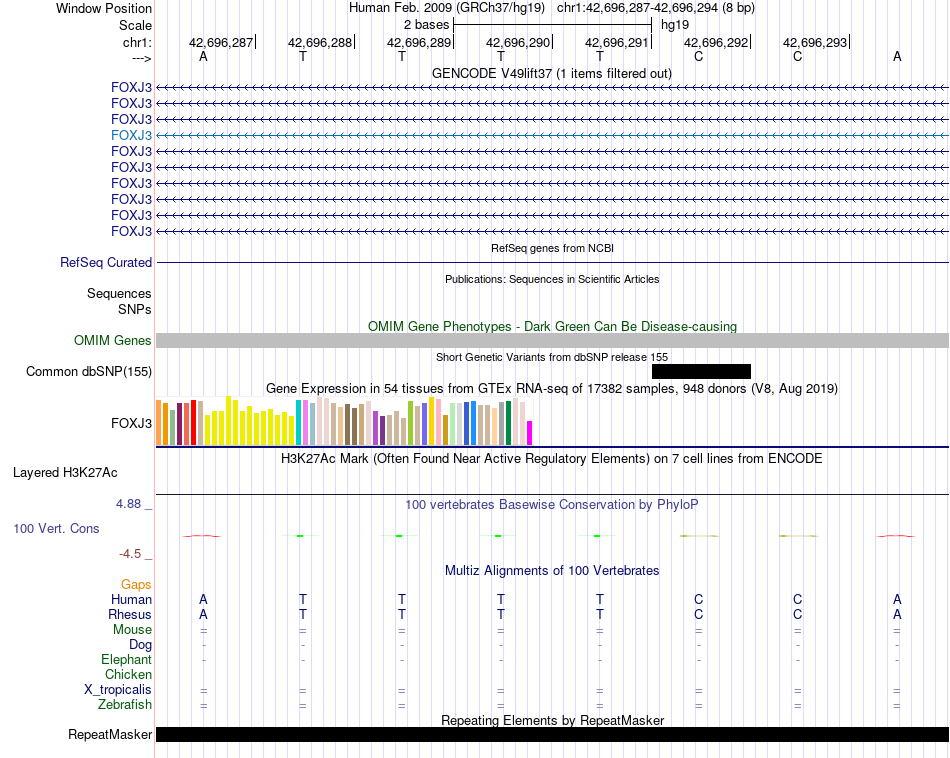Click the first orange GTEx expression bar
Image resolution: width=950 pixels, height=758 pixels.
point(159,422)
